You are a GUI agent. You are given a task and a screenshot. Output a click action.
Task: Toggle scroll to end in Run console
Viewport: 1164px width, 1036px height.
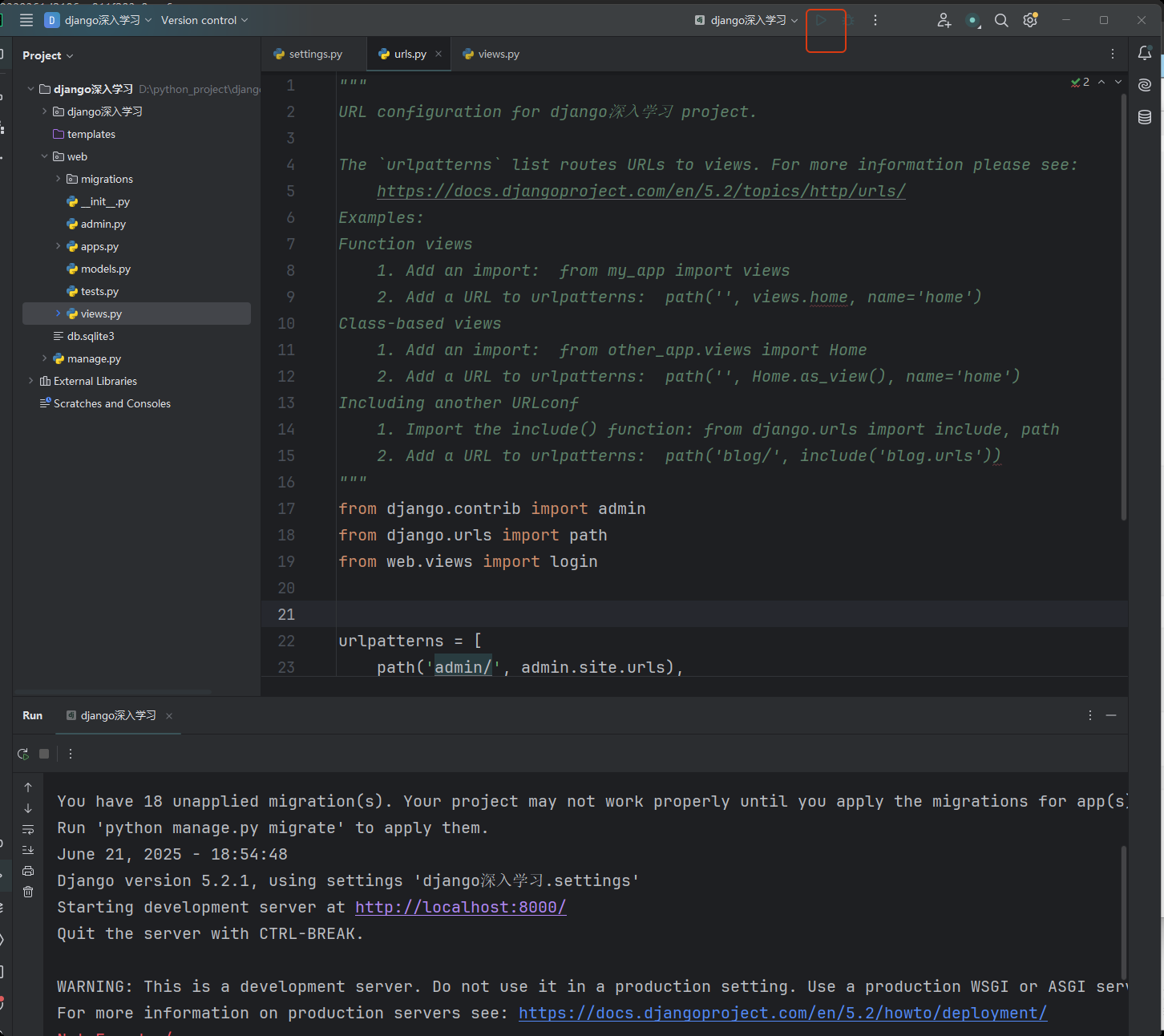point(28,850)
